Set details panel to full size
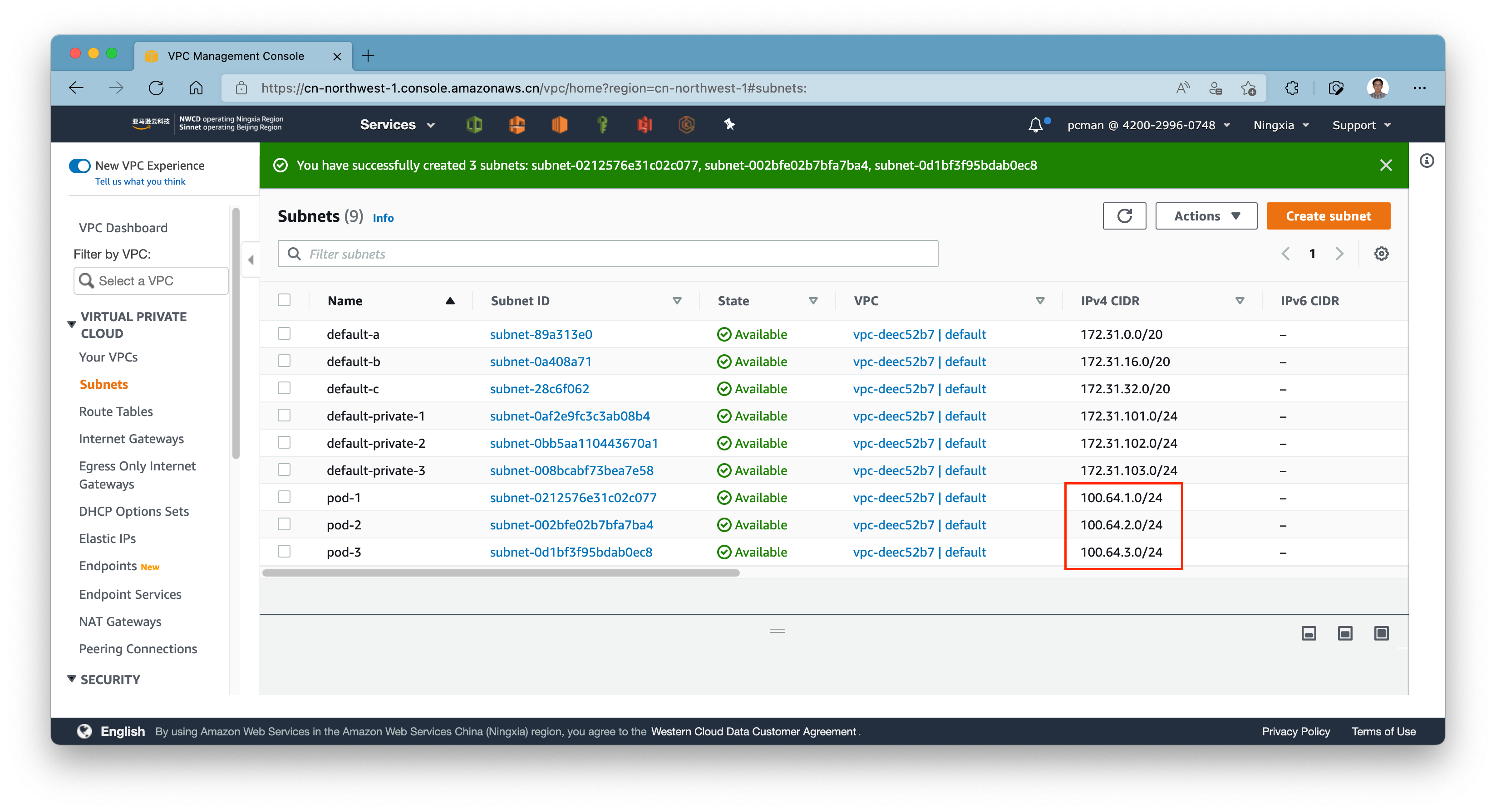Viewport: 1496px width, 812px height. (x=1382, y=633)
